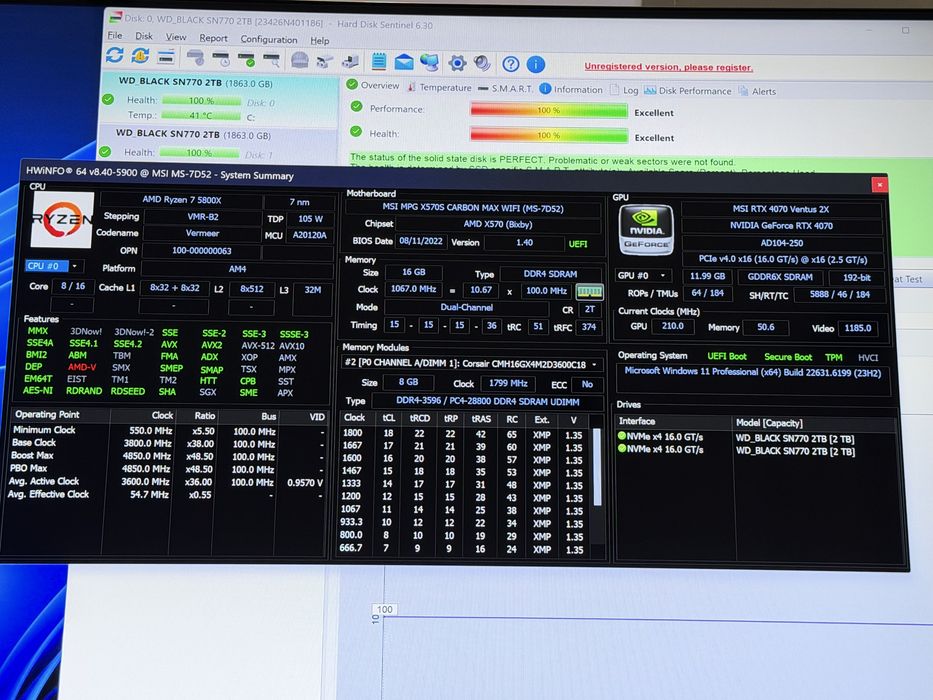Switch to the Disk Performance tab
Viewport: 933px width, 700px height.
(x=688, y=90)
